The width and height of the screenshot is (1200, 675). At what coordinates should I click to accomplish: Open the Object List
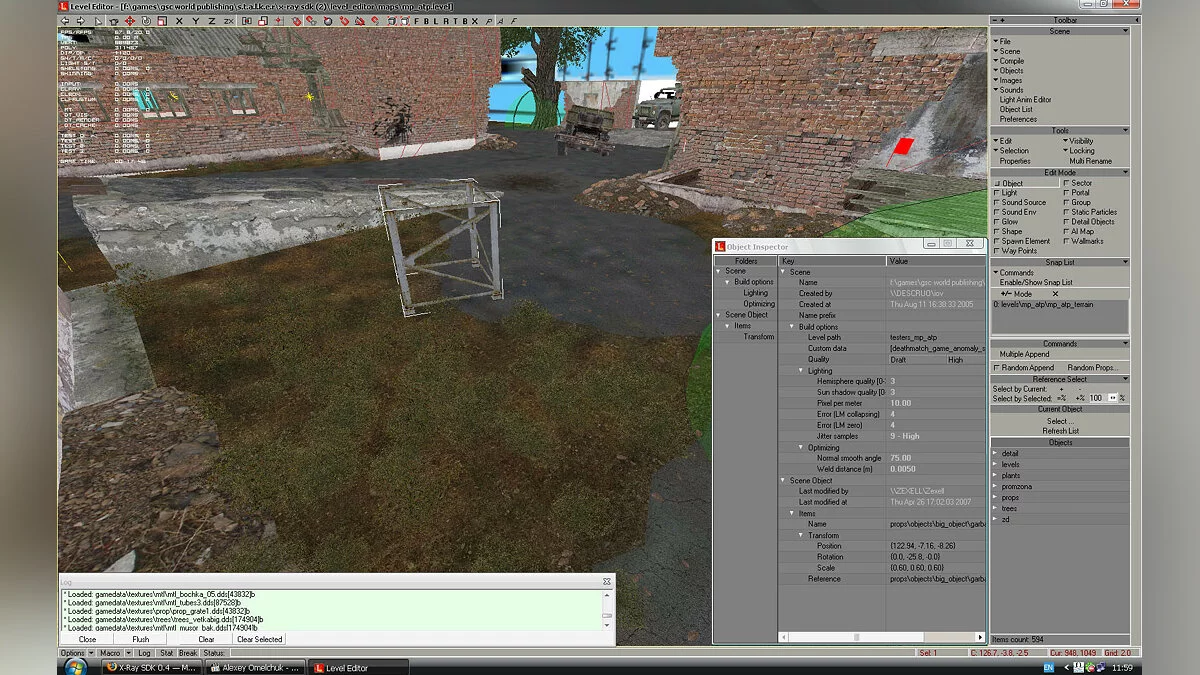pos(1016,109)
